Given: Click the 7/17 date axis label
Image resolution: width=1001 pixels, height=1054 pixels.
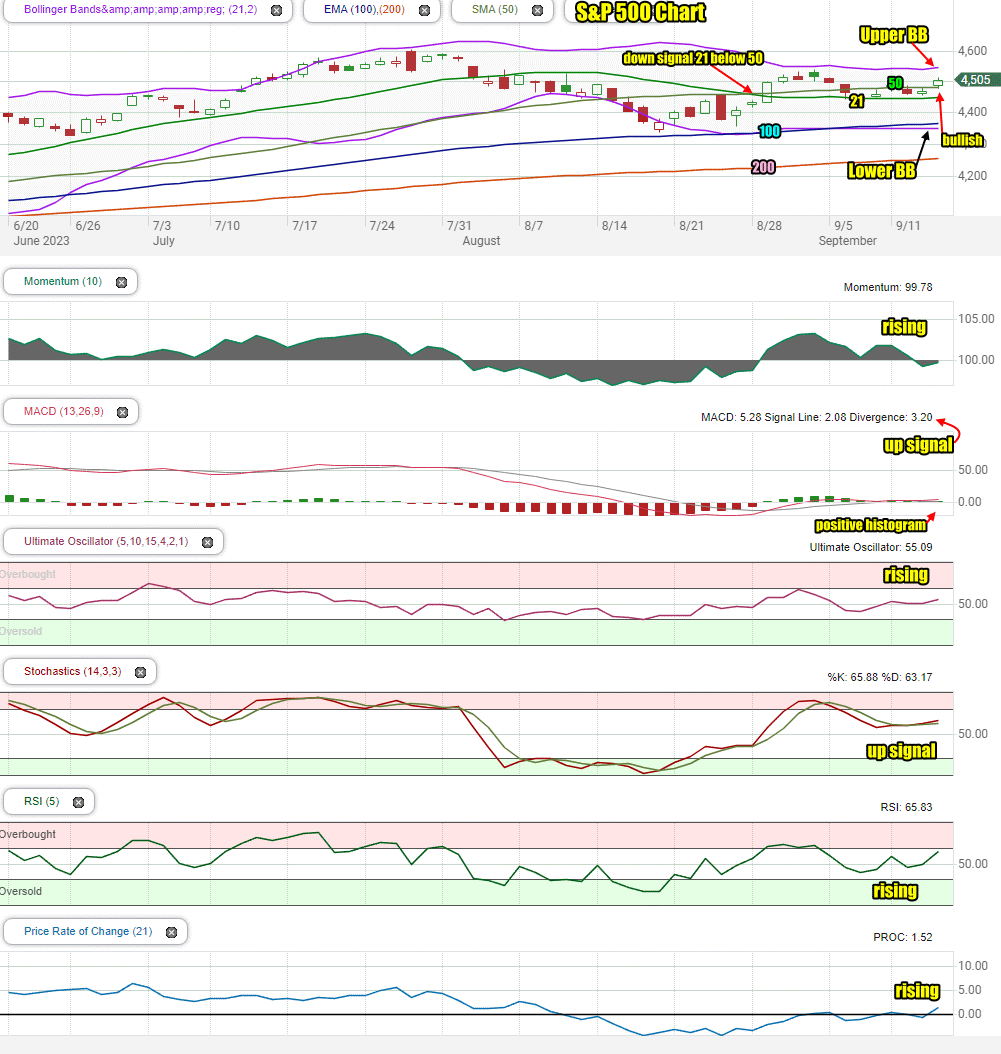Looking at the screenshot, I should click(305, 226).
